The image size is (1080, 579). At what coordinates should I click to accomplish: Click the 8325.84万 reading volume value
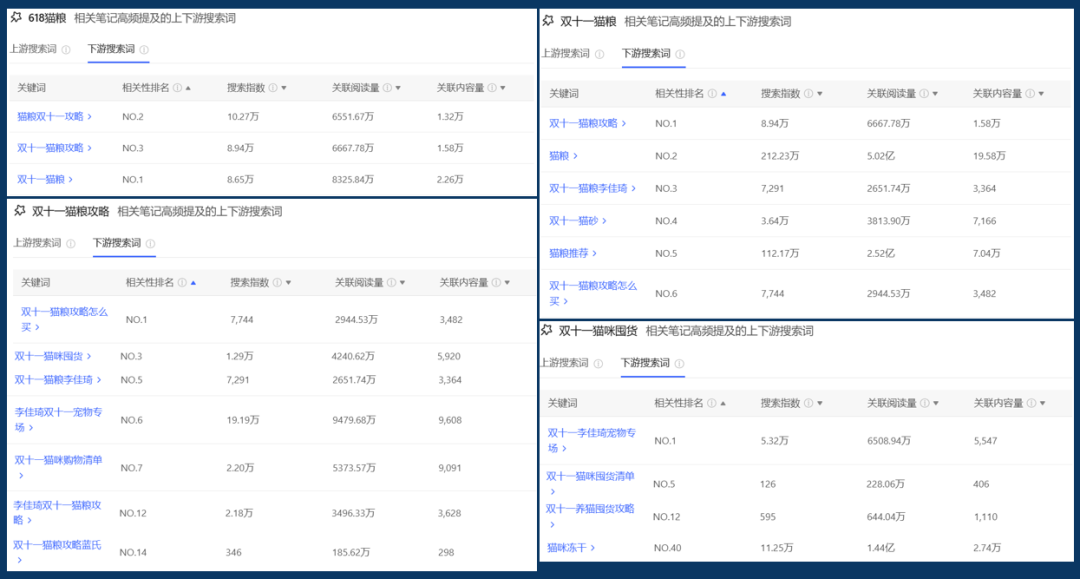(x=353, y=180)
